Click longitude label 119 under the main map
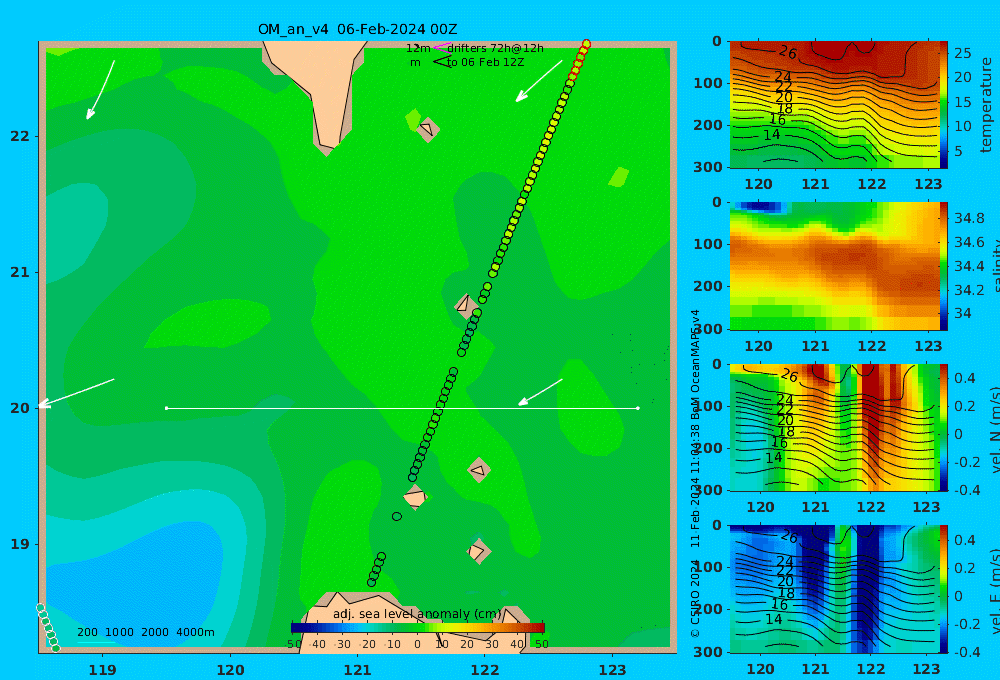The width and height of the screenshot is (1000, 680). coord(103,670)
